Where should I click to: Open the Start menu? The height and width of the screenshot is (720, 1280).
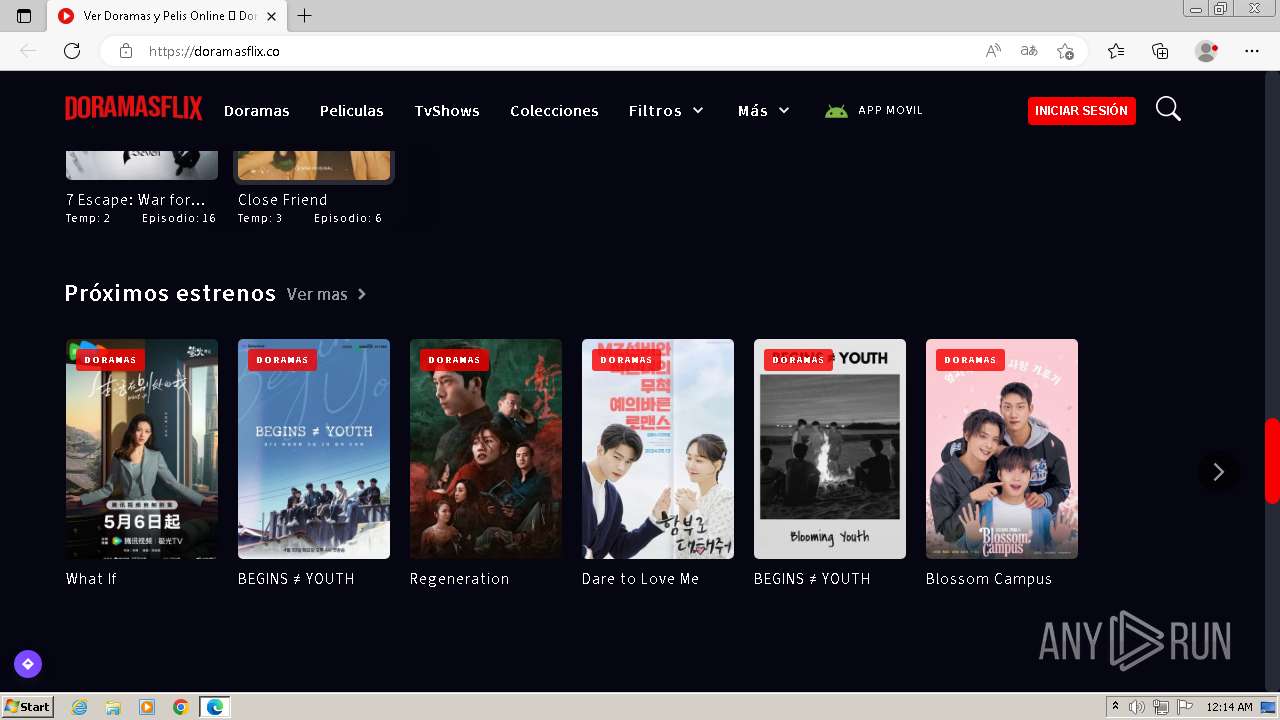click(27, 707)
